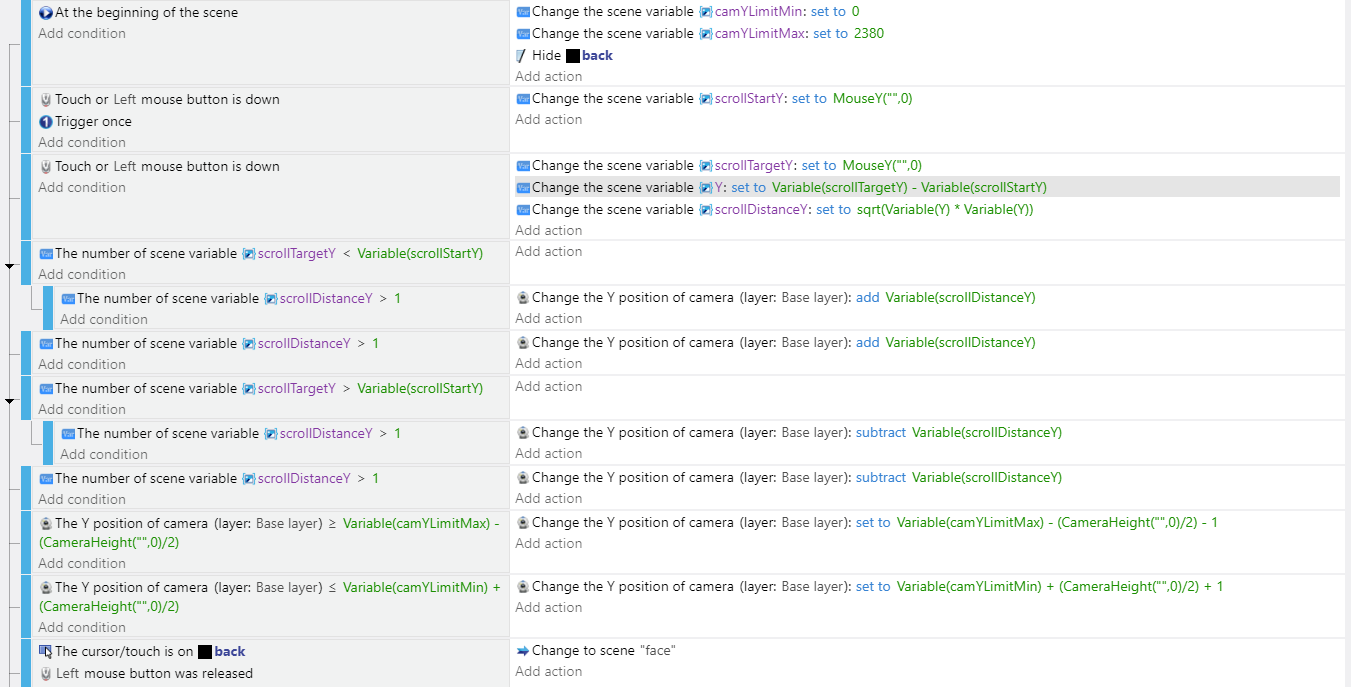Click "Add action" below the scrollStartY action
The height and width of the screenshot is (687, 1351).
click(549, 119)
